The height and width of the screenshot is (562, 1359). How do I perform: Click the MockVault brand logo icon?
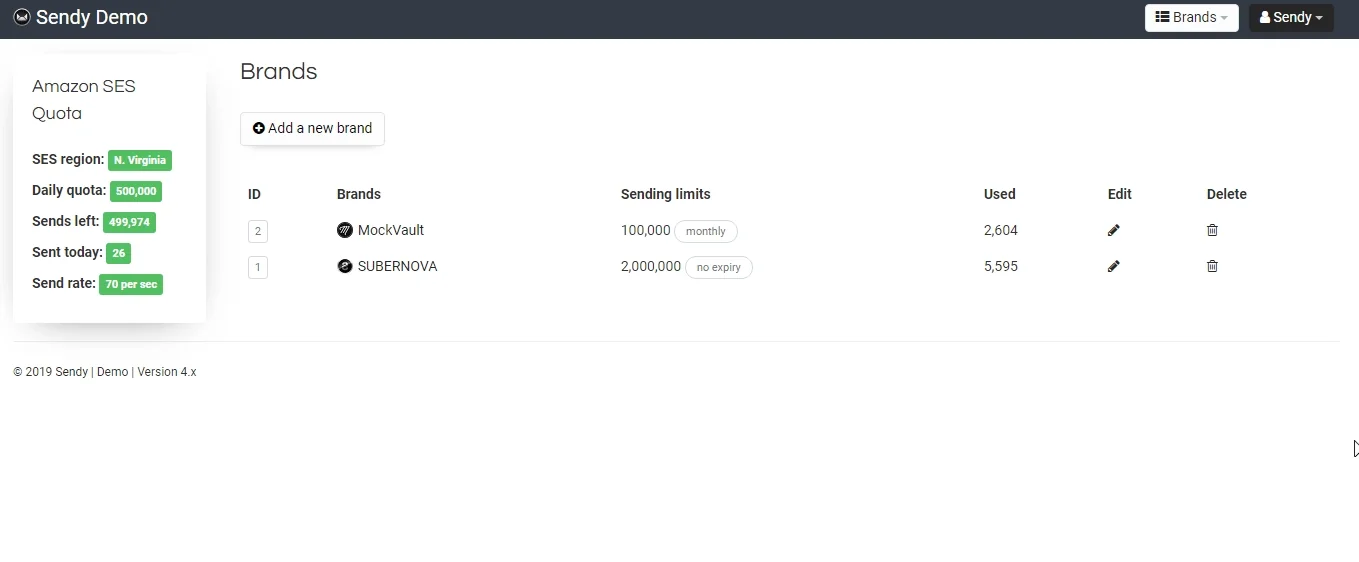[345, 230]
